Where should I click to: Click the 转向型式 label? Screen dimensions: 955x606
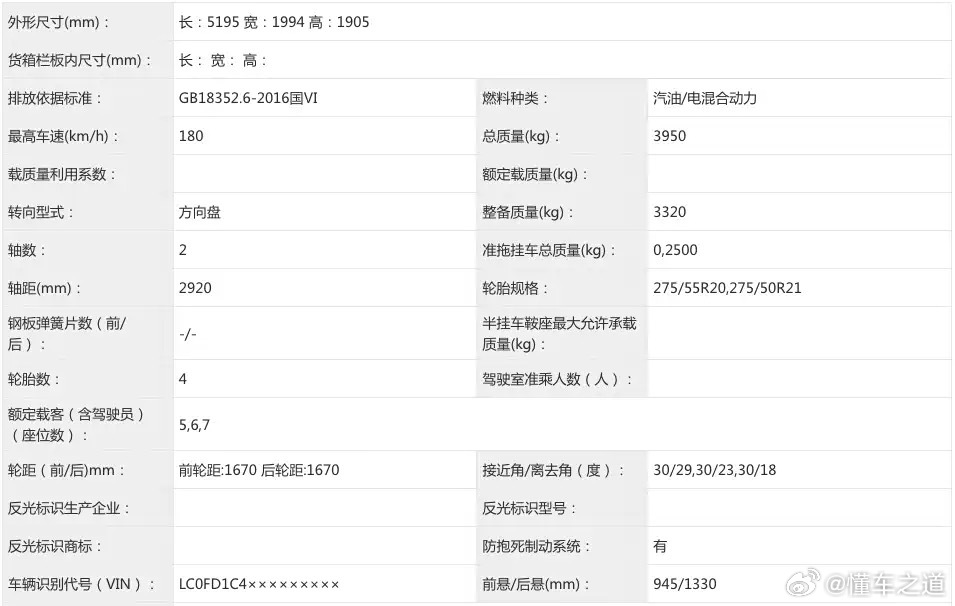41,213
